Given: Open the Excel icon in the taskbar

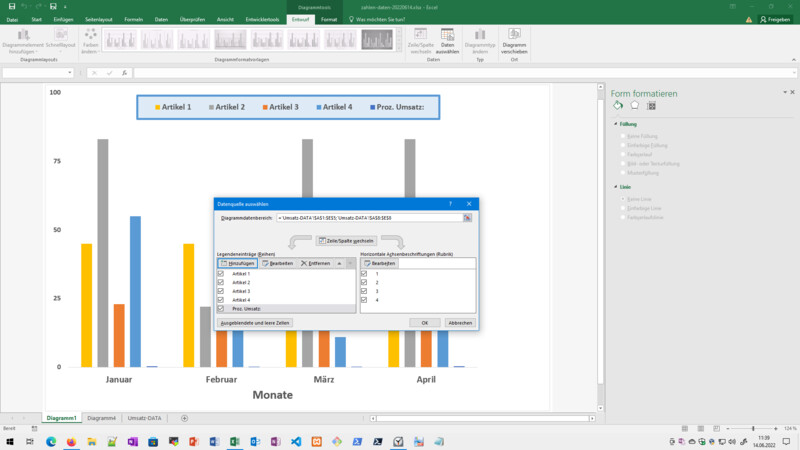Looking at the screenshot, I should click(235, 442).
